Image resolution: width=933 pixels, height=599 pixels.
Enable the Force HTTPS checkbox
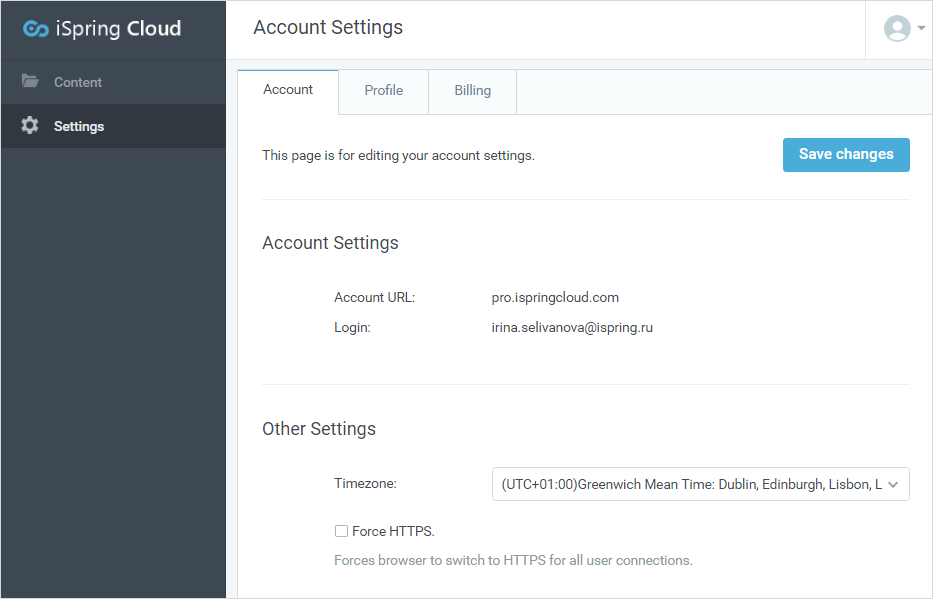[x=341, y=531]
